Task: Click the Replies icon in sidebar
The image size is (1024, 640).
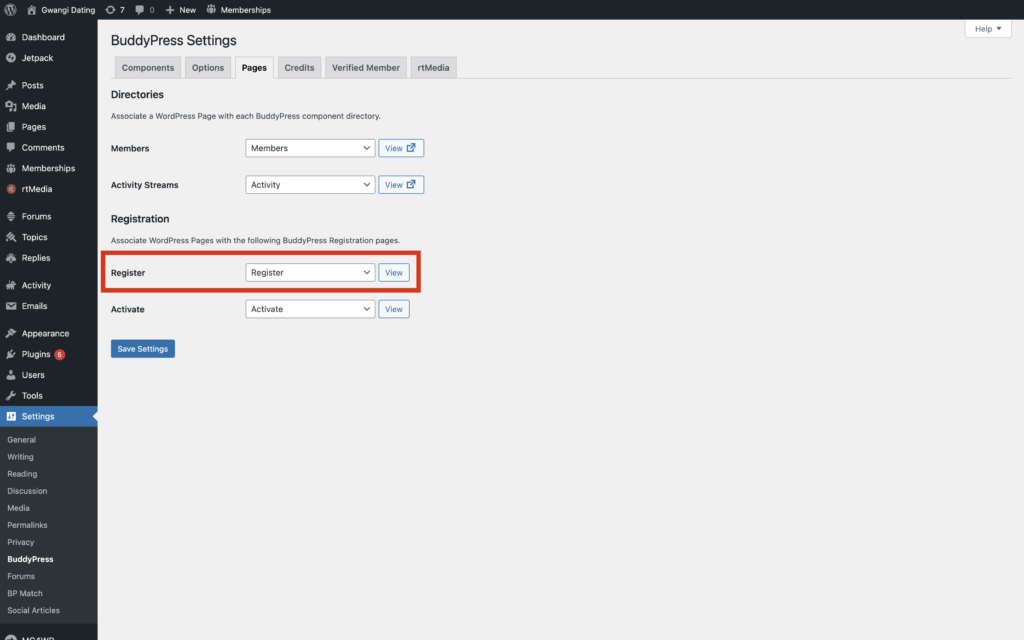Action: pos(11,258)
